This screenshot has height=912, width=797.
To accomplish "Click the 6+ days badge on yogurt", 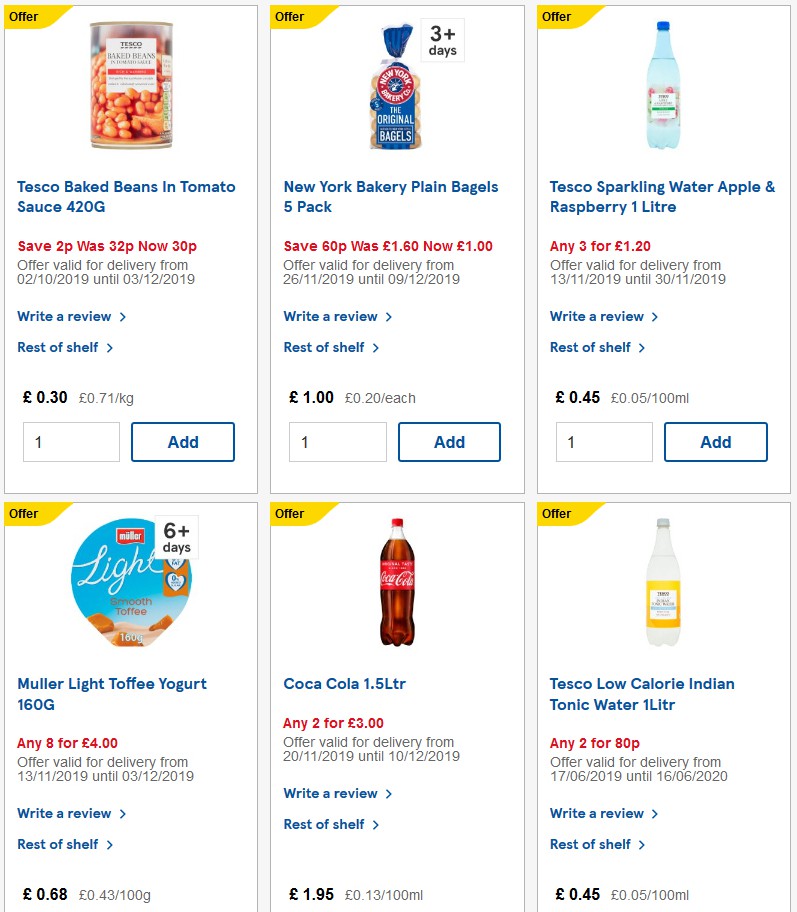I will point(176,537).
